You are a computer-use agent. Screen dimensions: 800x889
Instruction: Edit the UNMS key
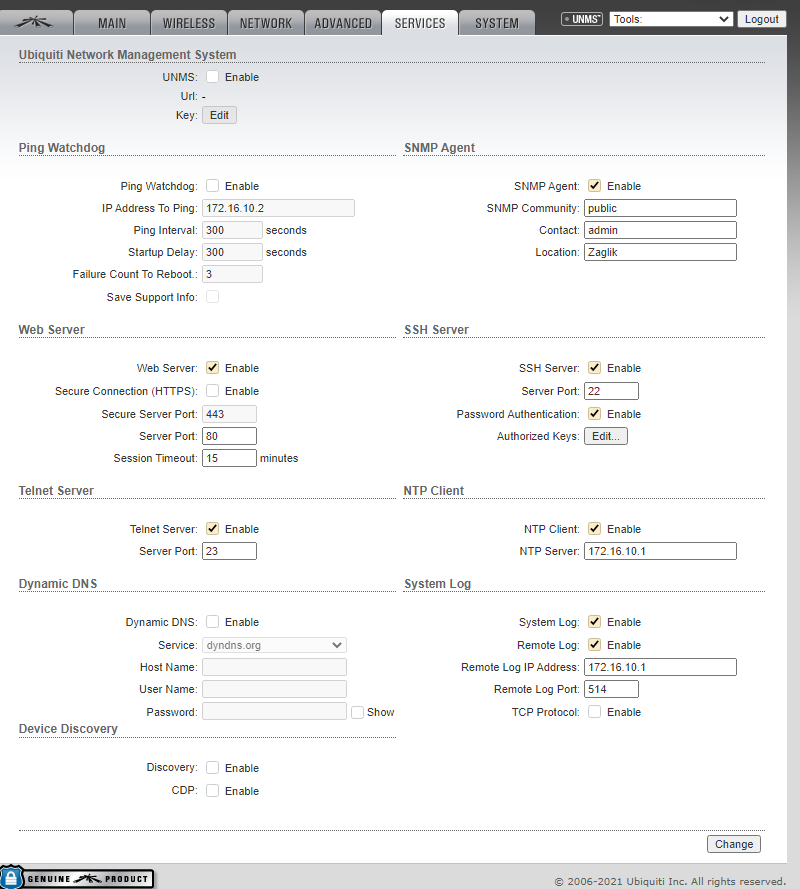click(219, 115)
